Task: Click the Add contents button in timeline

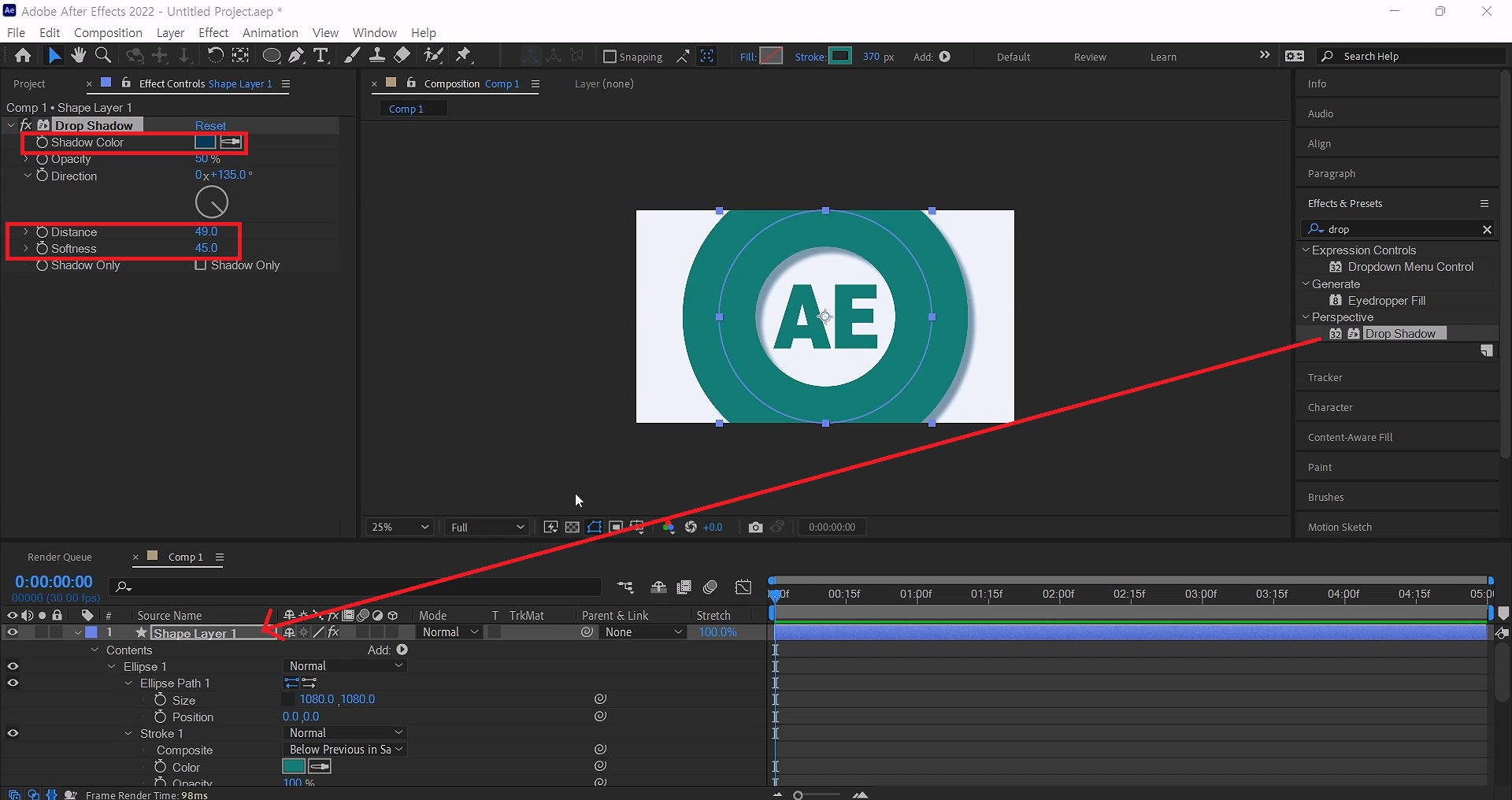Action: [x=402, y=650]
